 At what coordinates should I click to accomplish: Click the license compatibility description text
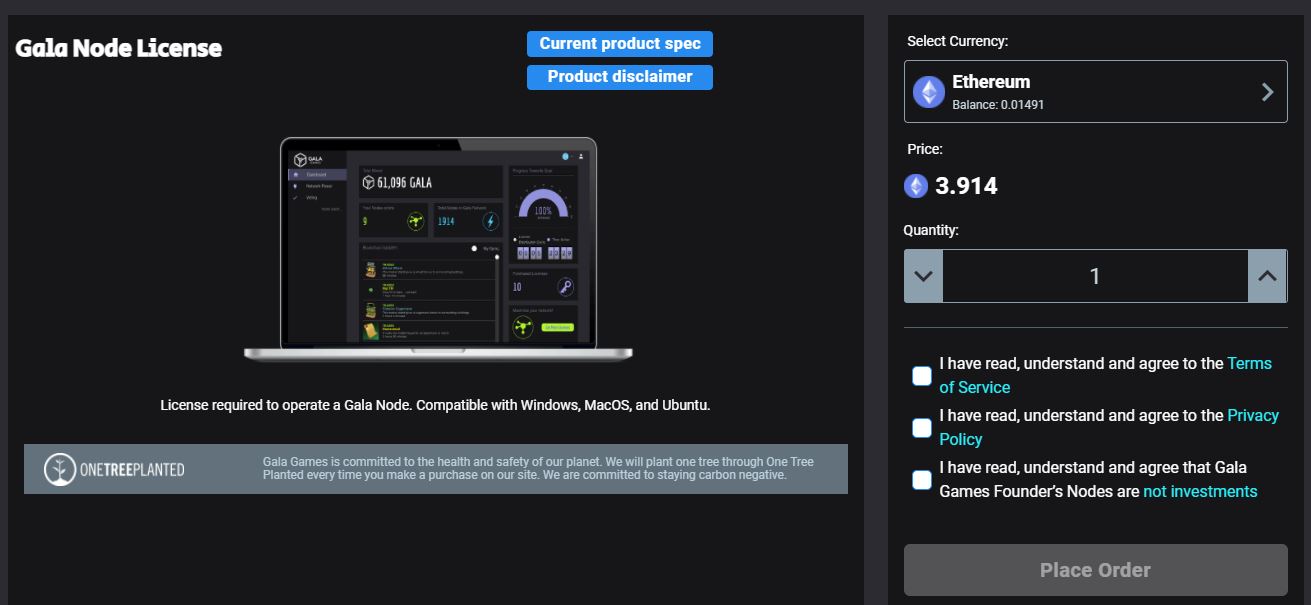pyautogui.click(x=435, y=405)
